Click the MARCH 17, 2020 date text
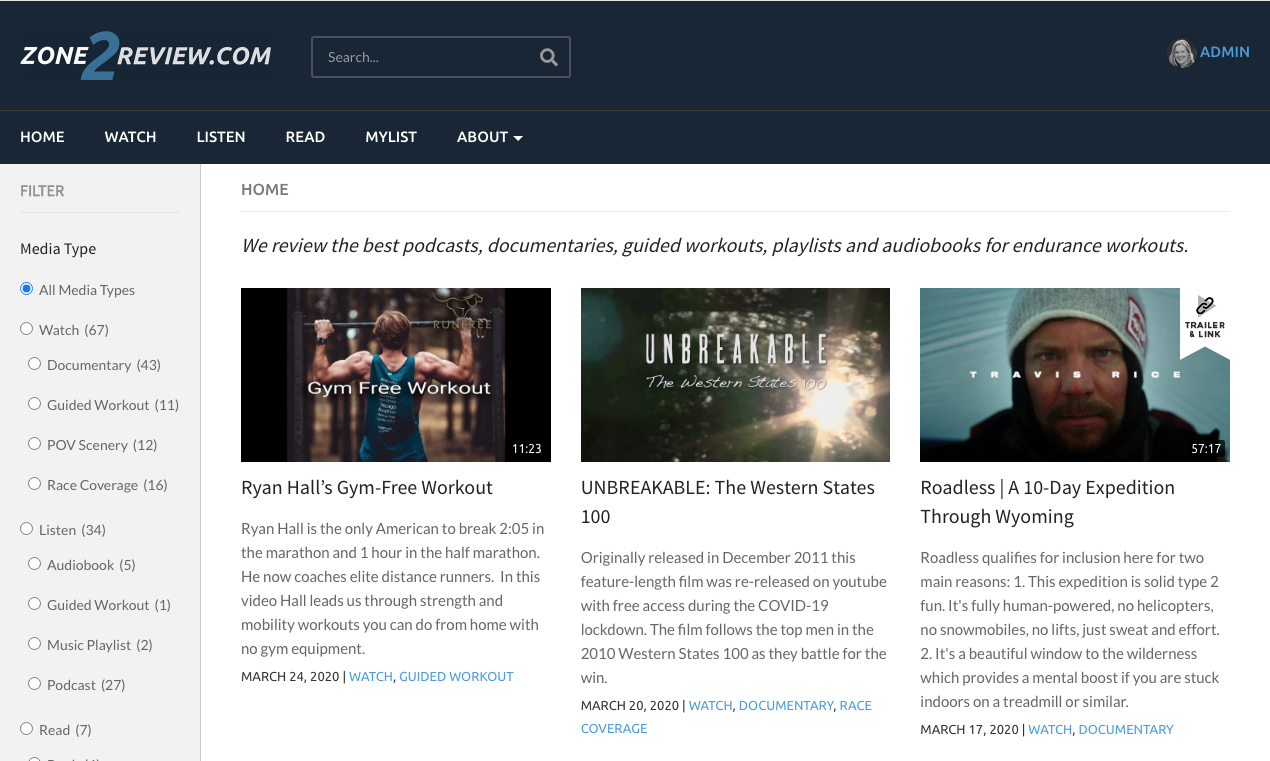The width and height of the screenshot is (1270, 761). pos(969,730)
